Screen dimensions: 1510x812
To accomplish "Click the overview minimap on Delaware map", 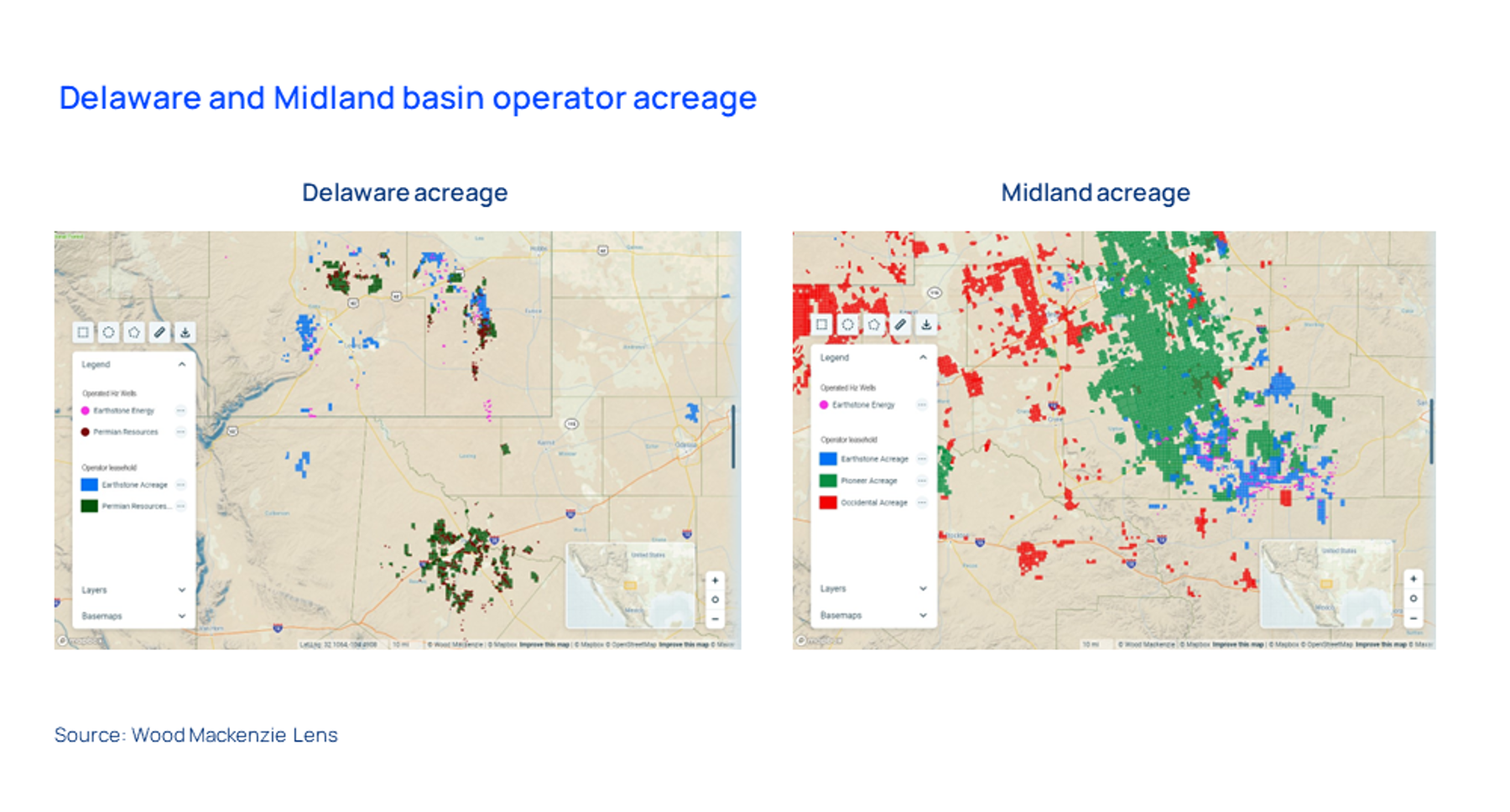I will 630,586.
